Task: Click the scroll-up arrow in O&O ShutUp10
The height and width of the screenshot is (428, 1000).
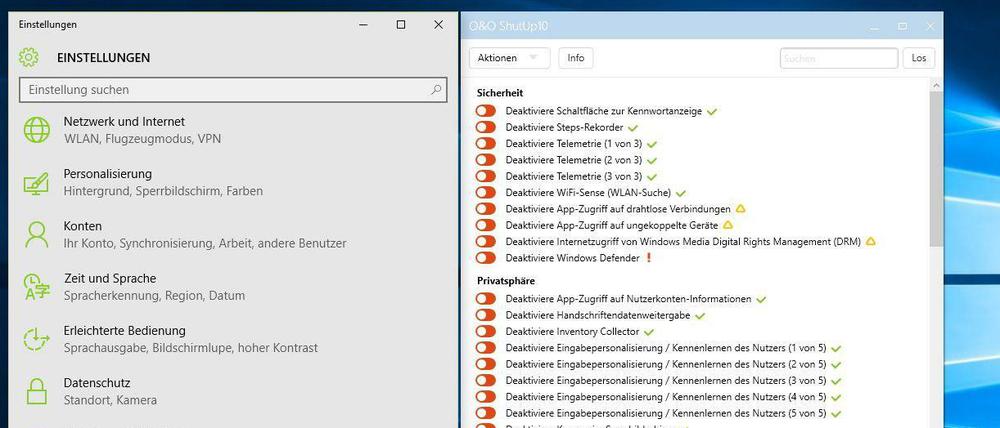Action: pyautogui.click(x=936, y=85)
